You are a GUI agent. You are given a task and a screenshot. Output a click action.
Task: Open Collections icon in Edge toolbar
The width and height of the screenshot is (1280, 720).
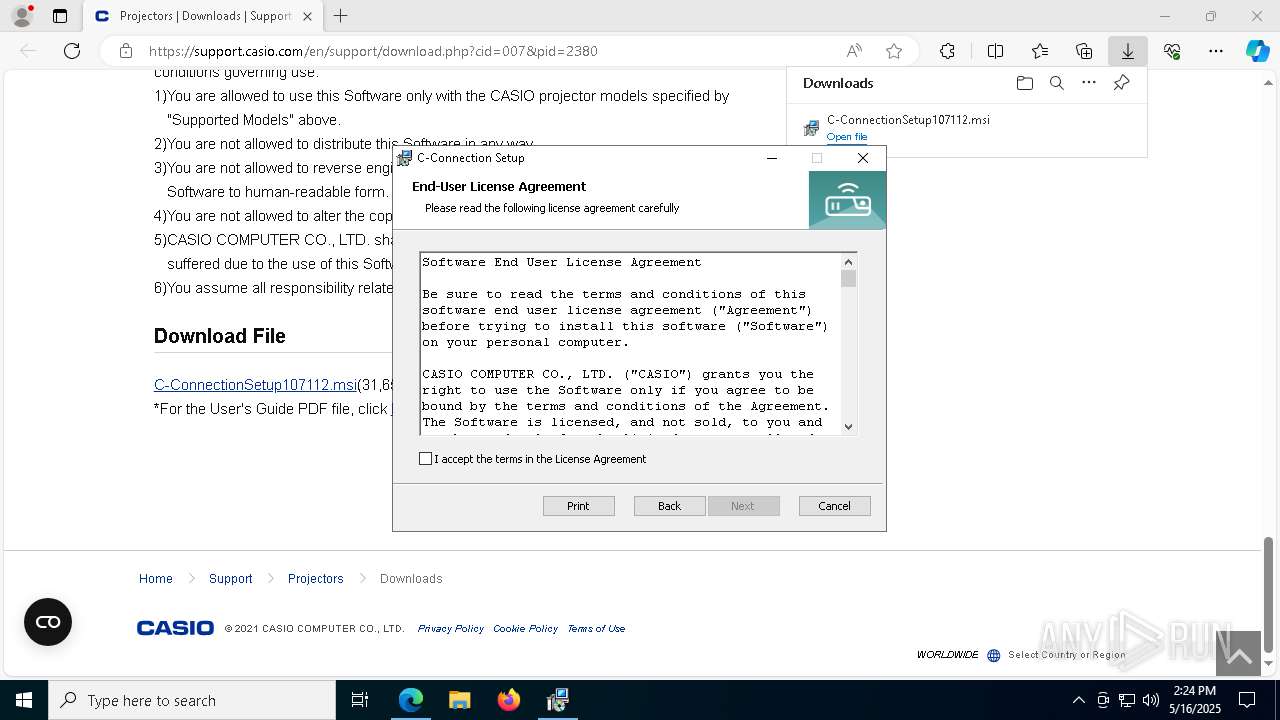coord(1084,51)
